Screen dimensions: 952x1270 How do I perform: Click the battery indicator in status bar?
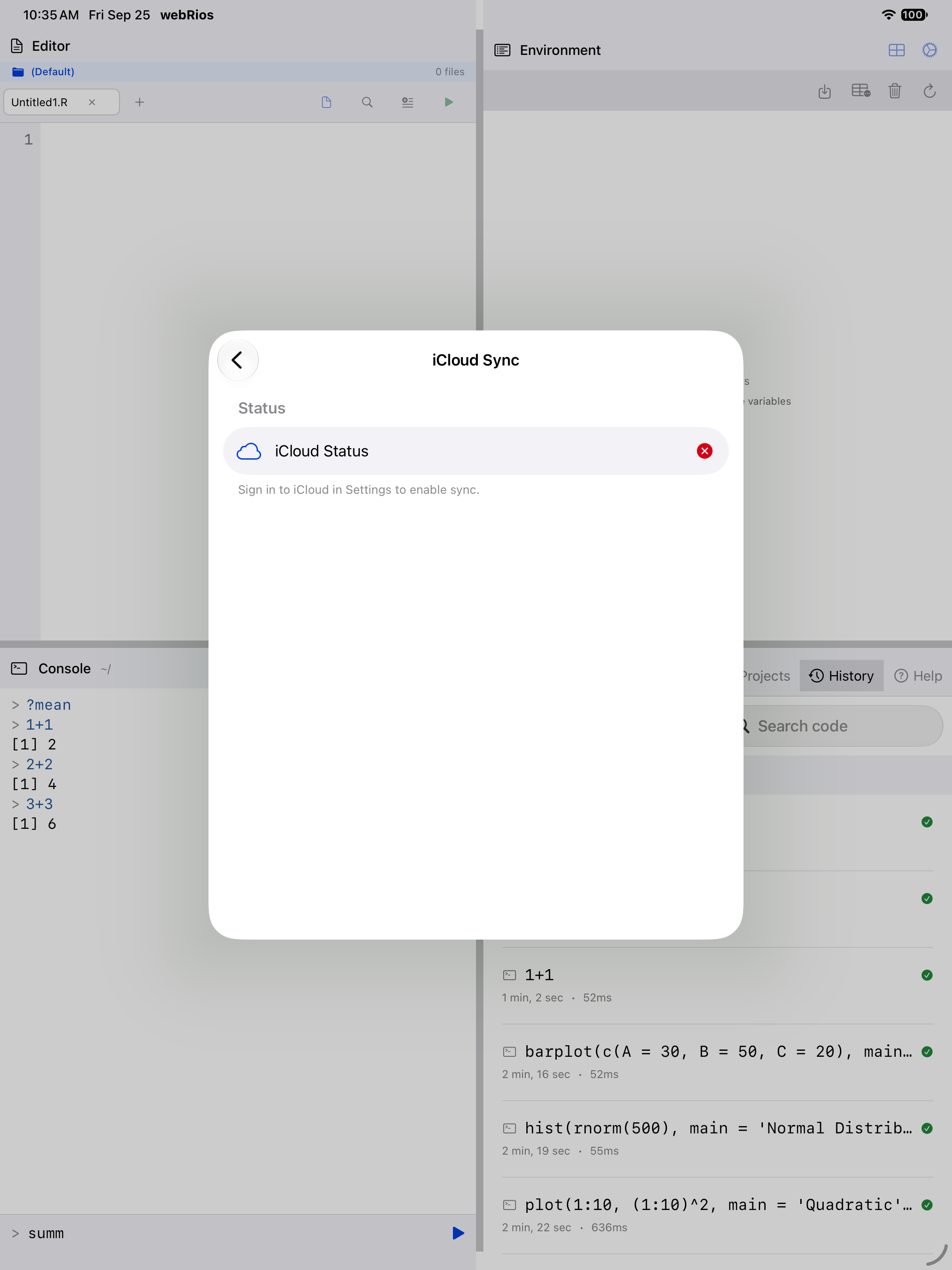tap(914, 15)
